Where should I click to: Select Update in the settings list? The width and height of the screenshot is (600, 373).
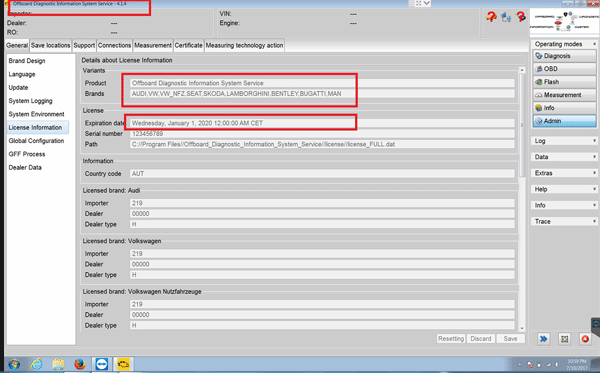pyautogui.click(x=18, y=88)
